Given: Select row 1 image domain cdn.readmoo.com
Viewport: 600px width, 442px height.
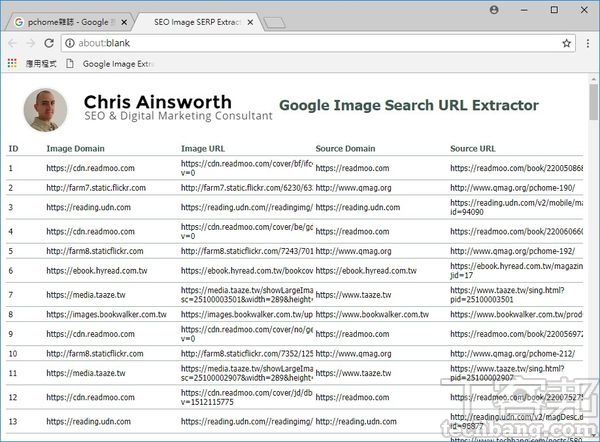Looking at the screenshot, I should pos(90,168).
